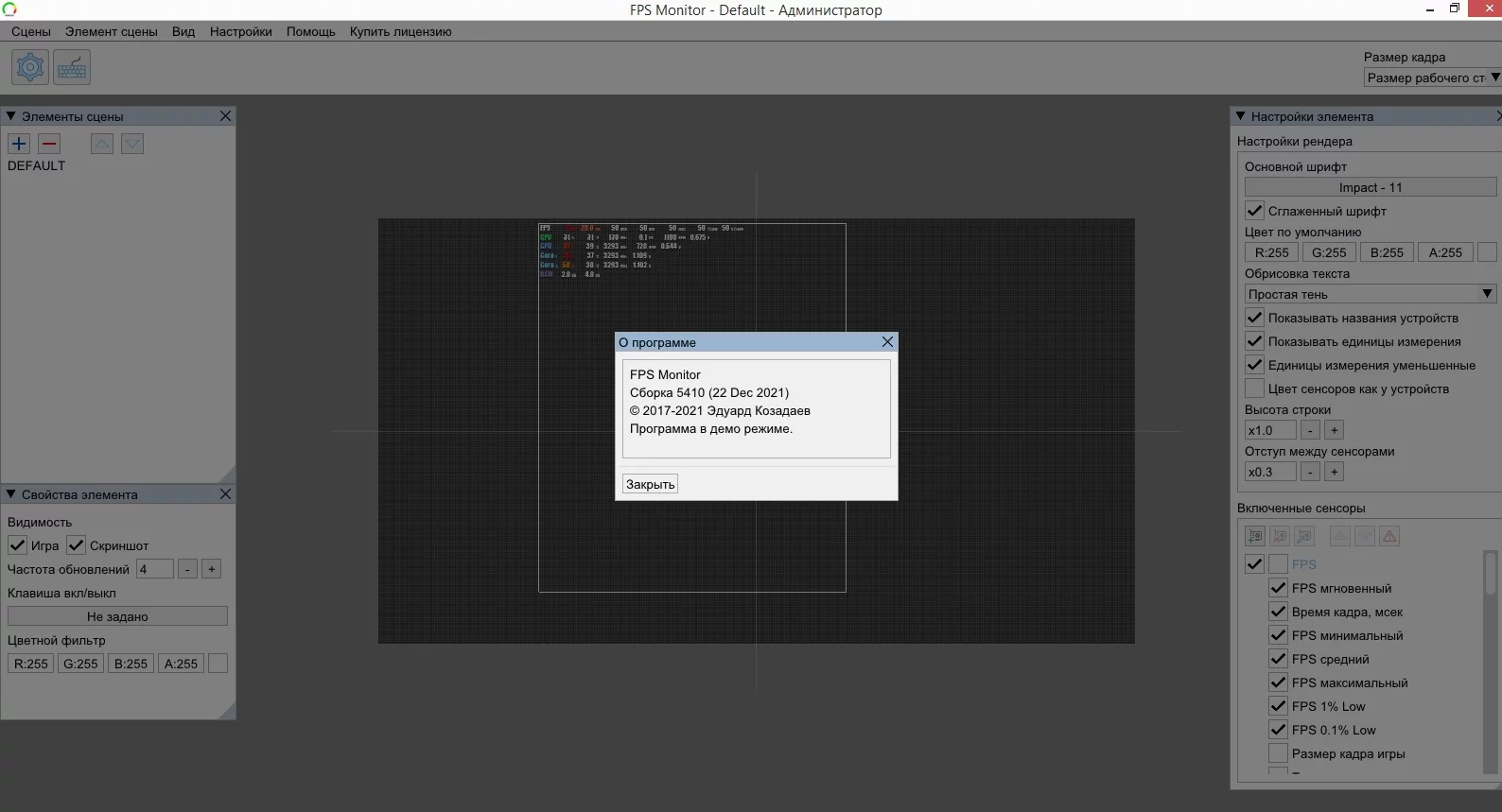1502x812 pixels.
Task: Open the hotkeys keyboard icon
Action: coord(72,67)
